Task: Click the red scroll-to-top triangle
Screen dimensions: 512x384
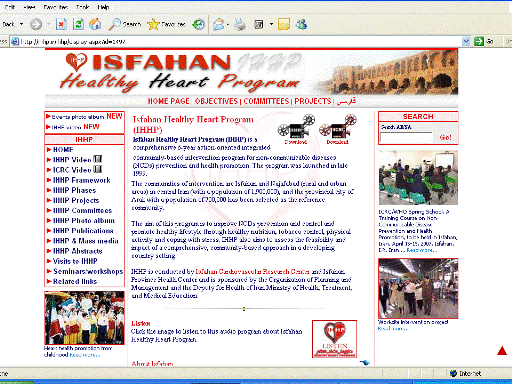Action: [x=502, y=351]
